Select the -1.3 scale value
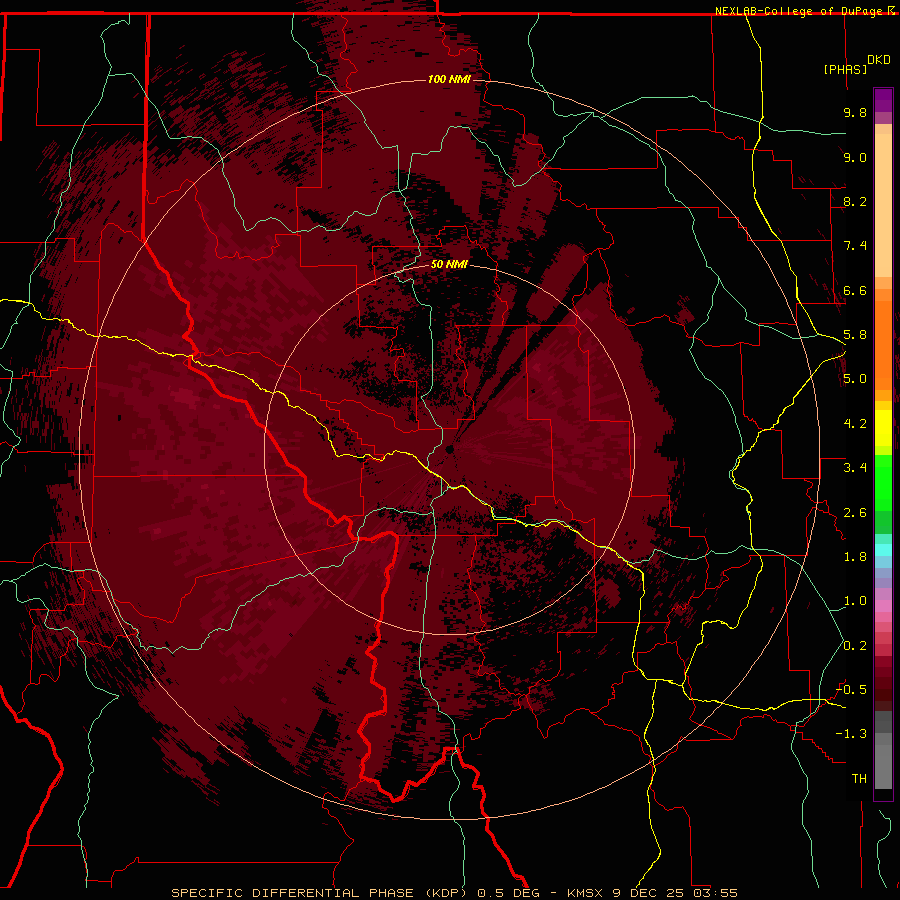 pos(851,734)
